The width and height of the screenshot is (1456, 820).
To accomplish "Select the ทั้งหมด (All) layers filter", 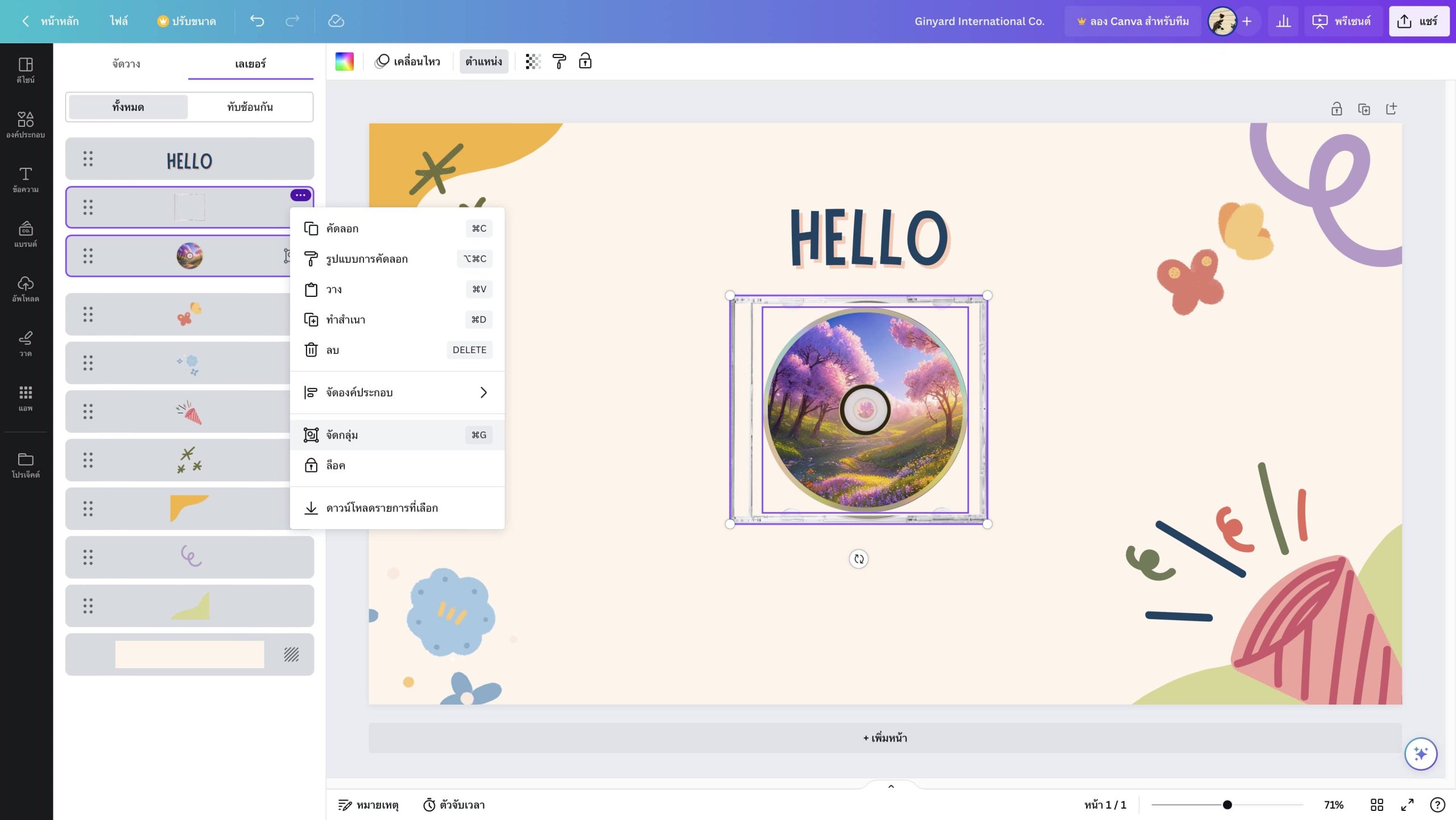I will pyautogui.click(x=128, y=107).
